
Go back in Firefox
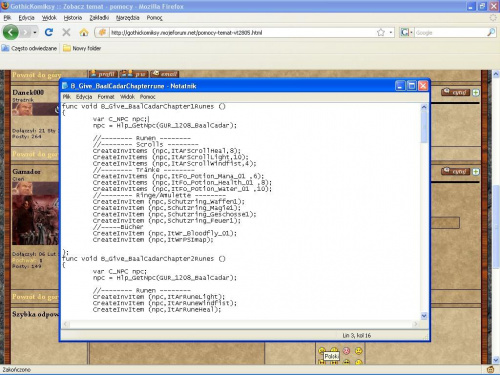(11, 32)
